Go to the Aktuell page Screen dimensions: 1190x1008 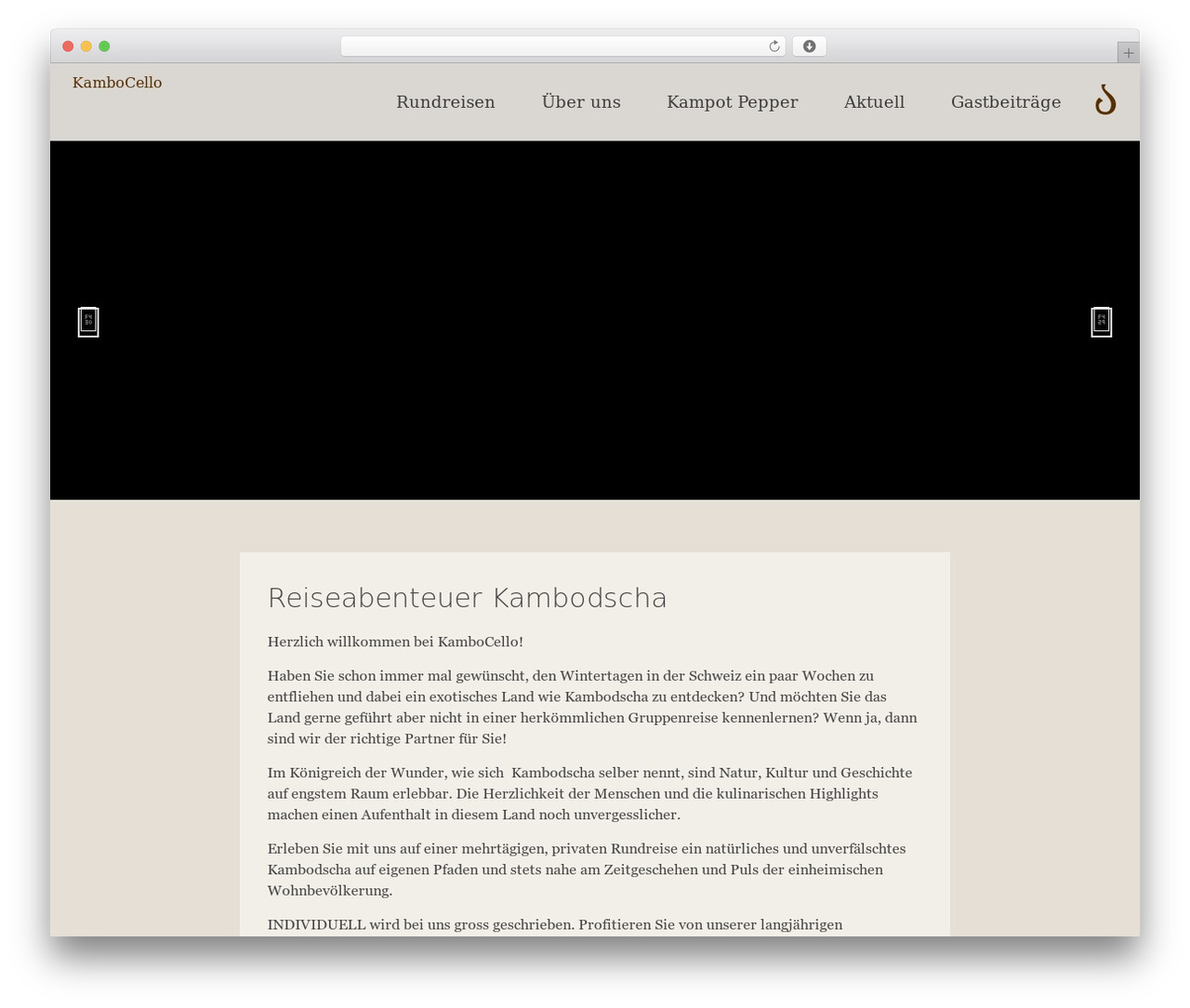pos(874,102)
